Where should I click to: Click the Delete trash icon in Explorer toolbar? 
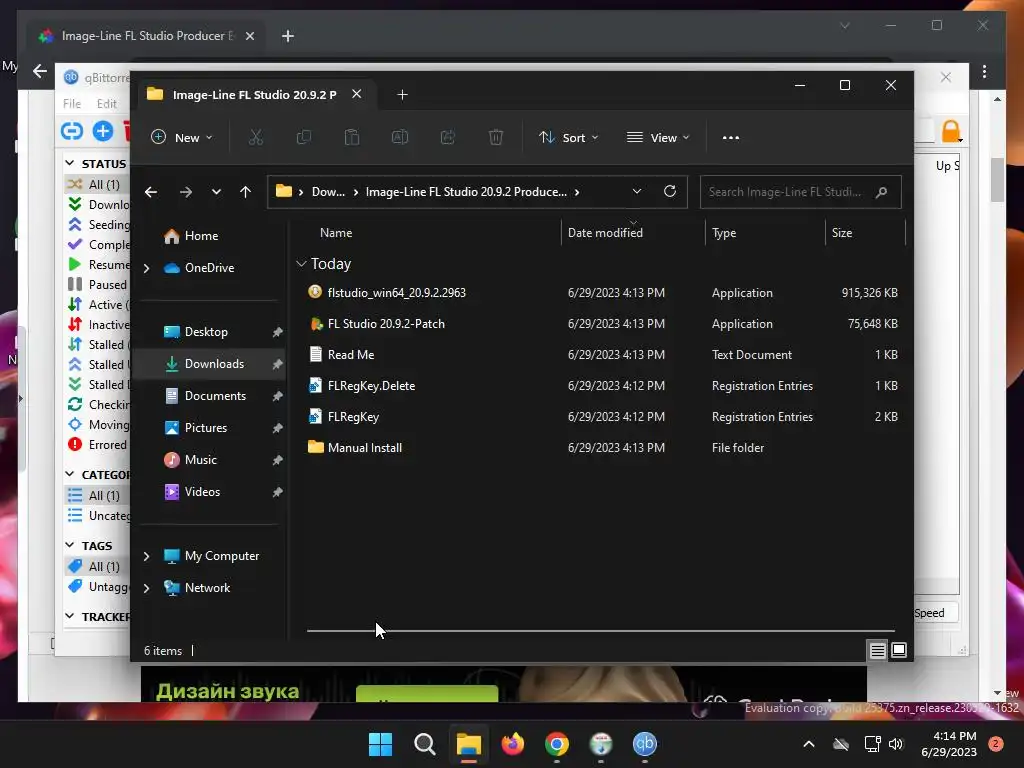pos(496,137)
